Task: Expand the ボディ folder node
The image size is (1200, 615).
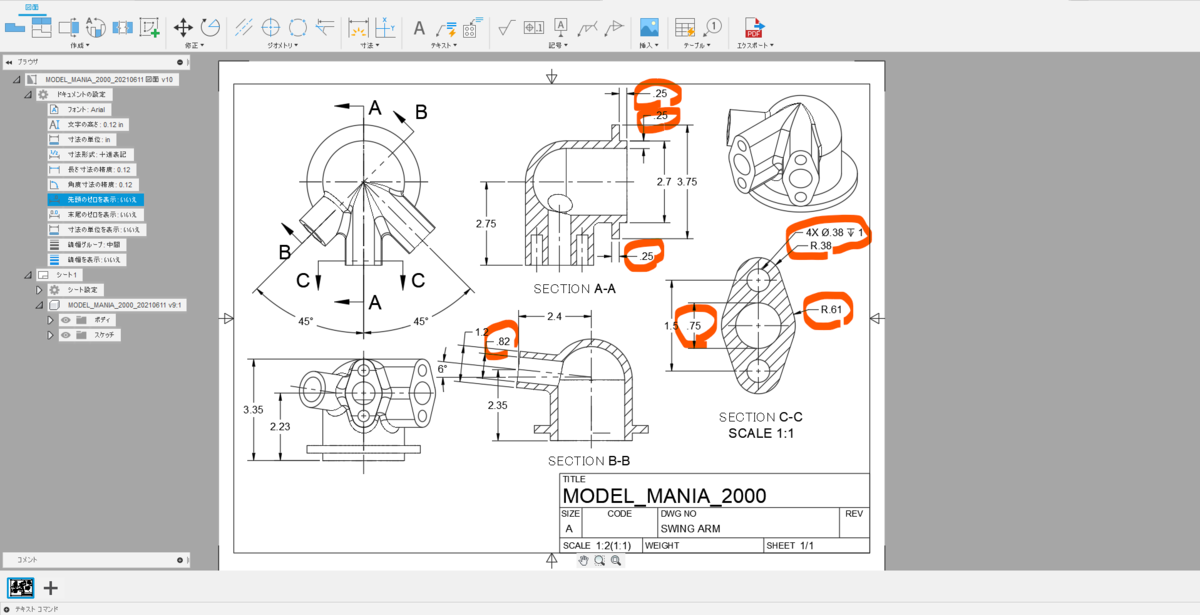Action: (x=52, y=320)
